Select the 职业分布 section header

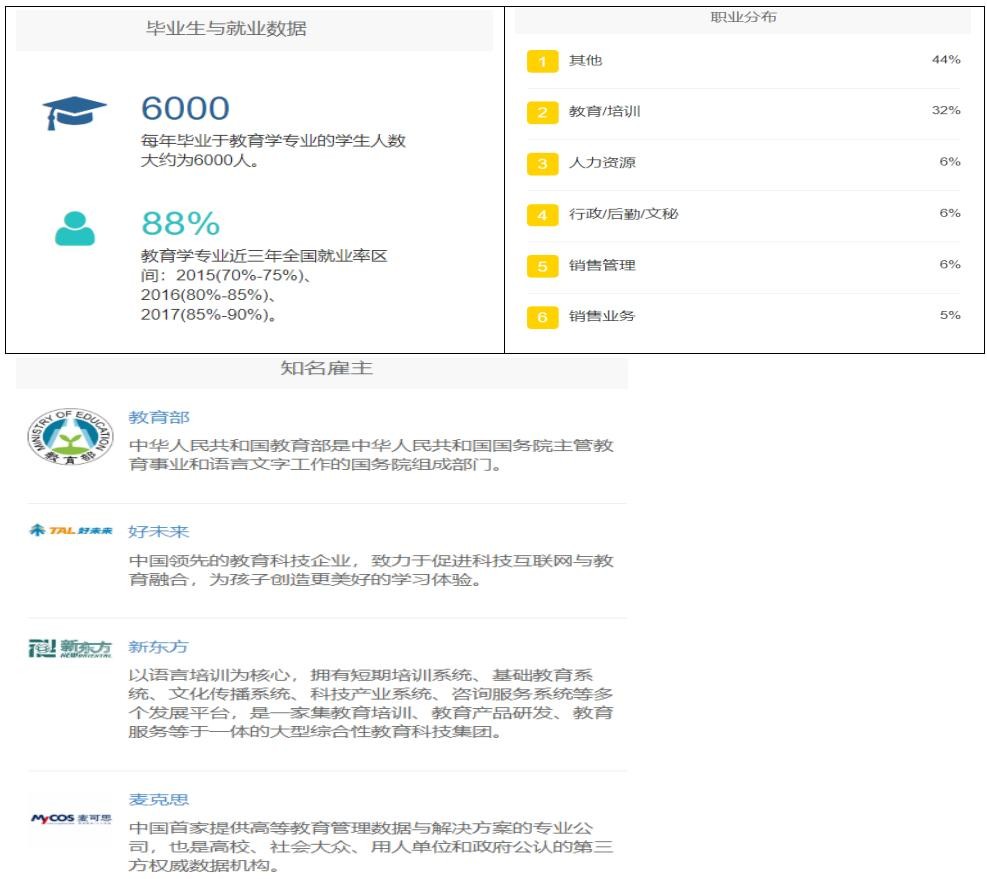(x=743, y=18)
